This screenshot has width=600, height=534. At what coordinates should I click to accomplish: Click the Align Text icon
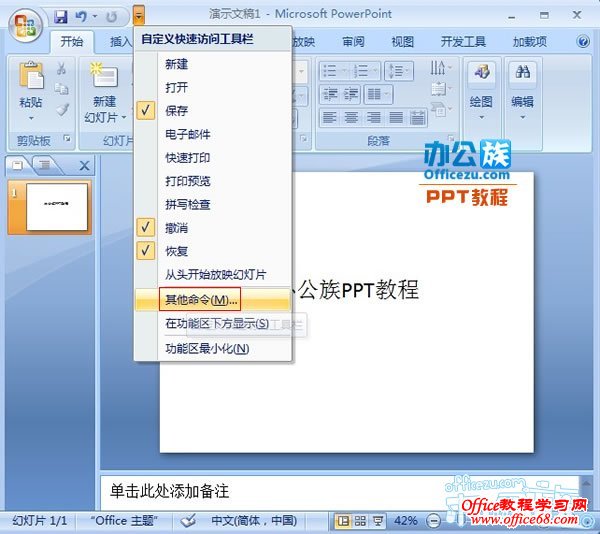(438, 89)
